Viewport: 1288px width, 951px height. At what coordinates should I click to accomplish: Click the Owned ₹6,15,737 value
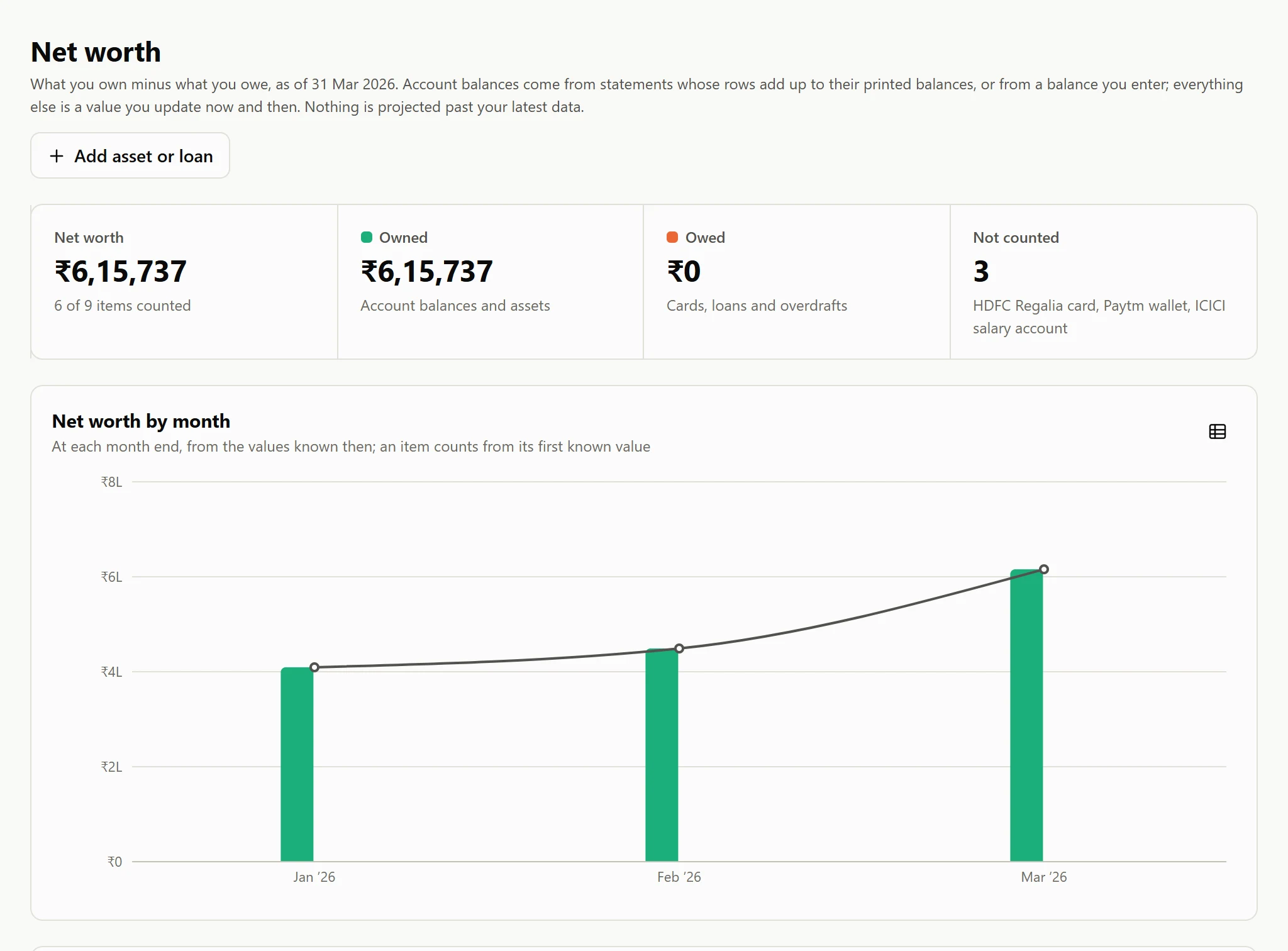[x=426, y=272]
